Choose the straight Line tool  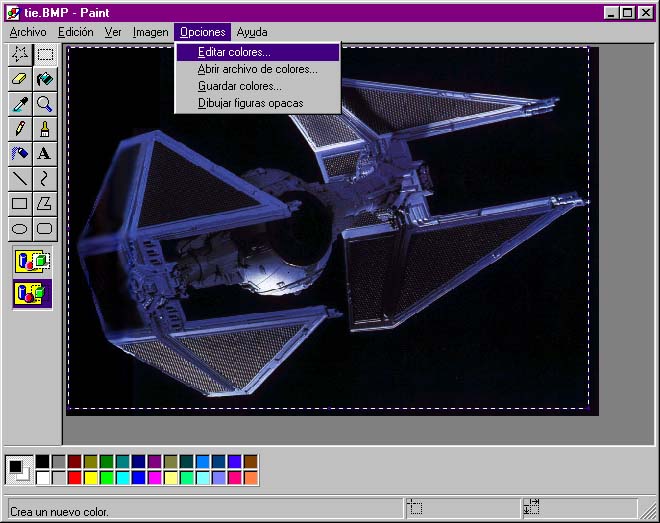(20, 178)
